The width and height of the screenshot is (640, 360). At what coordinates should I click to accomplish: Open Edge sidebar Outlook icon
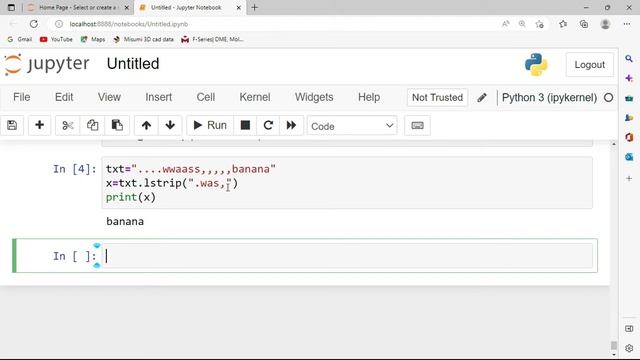[629, 157]
